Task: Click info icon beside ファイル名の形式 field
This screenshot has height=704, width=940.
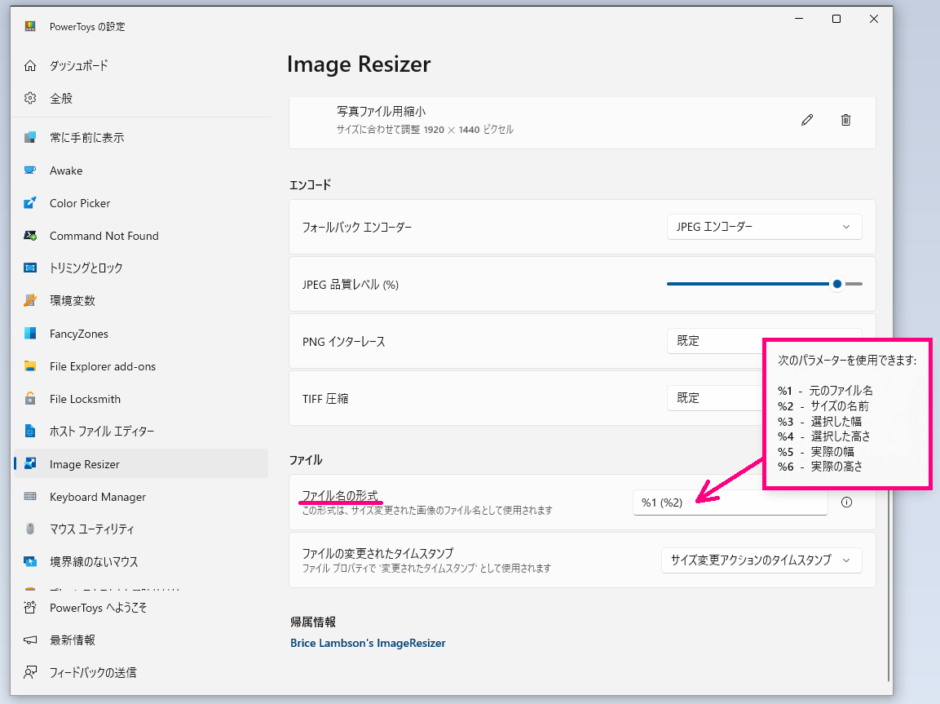Action: (846, 503)
